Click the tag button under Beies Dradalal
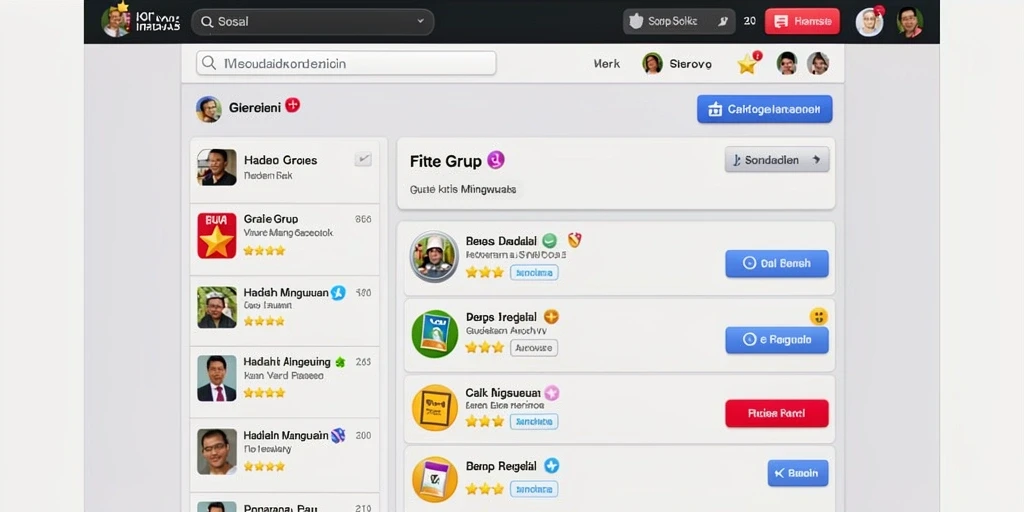 click(x=534, y=272)
